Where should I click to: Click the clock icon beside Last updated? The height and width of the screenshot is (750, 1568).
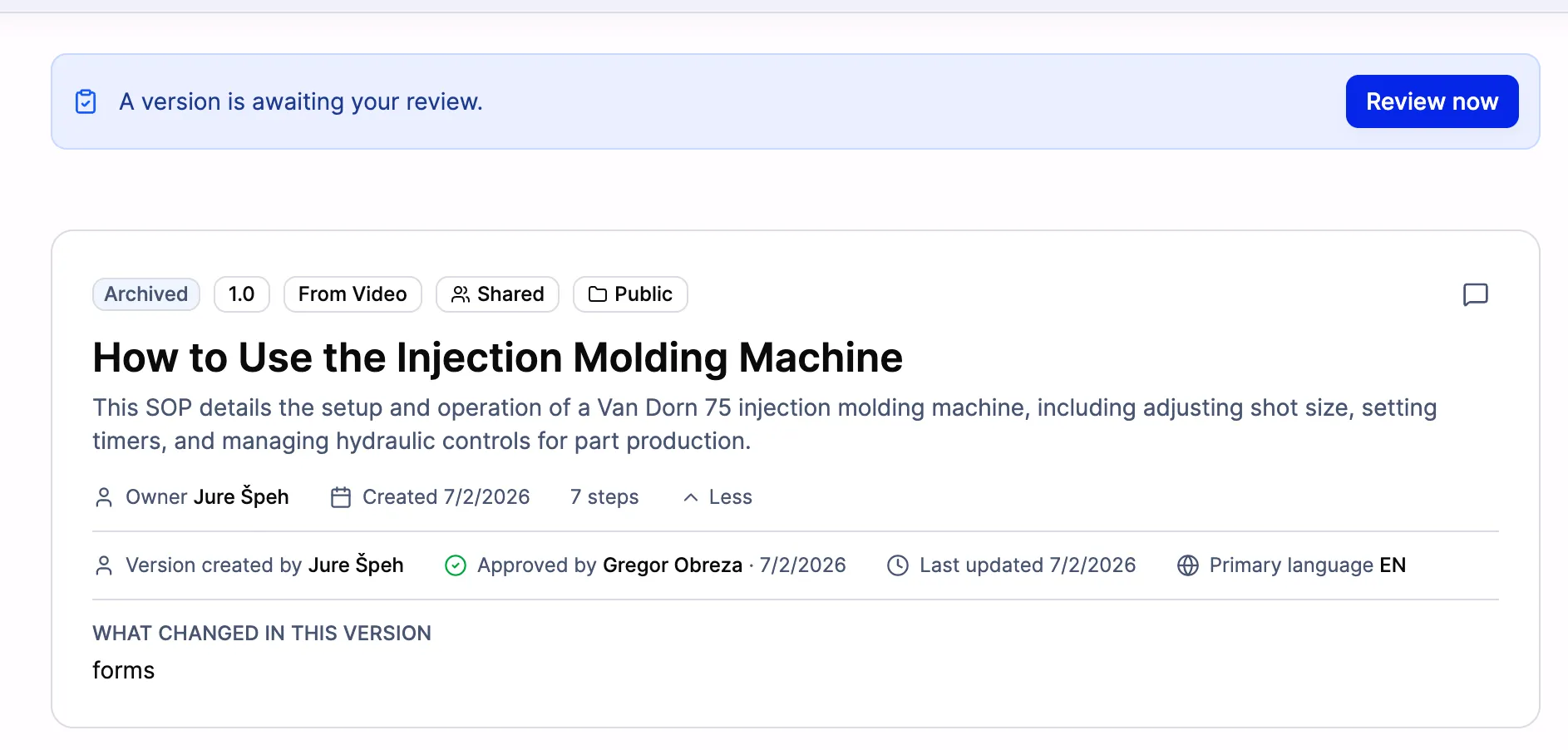(898, 565)
